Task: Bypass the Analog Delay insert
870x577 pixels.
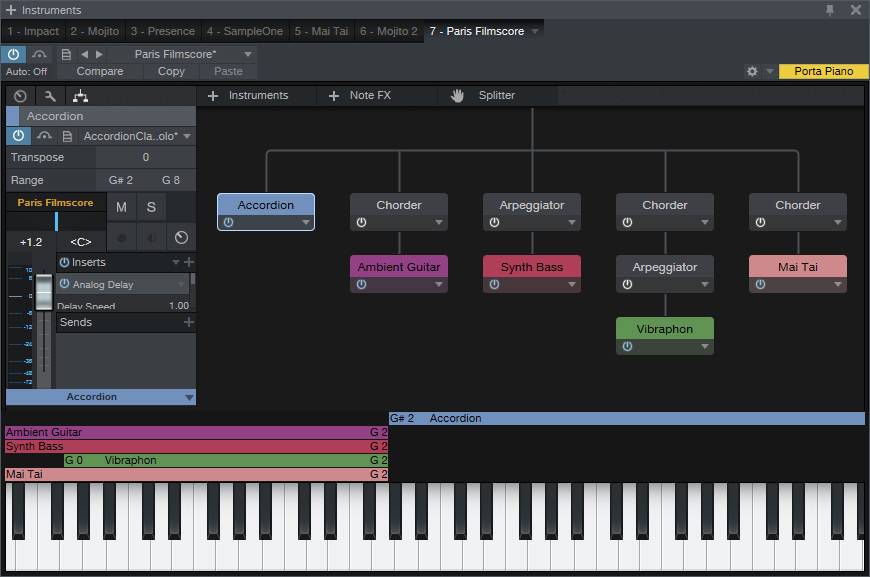Action: tap(64, 284)
